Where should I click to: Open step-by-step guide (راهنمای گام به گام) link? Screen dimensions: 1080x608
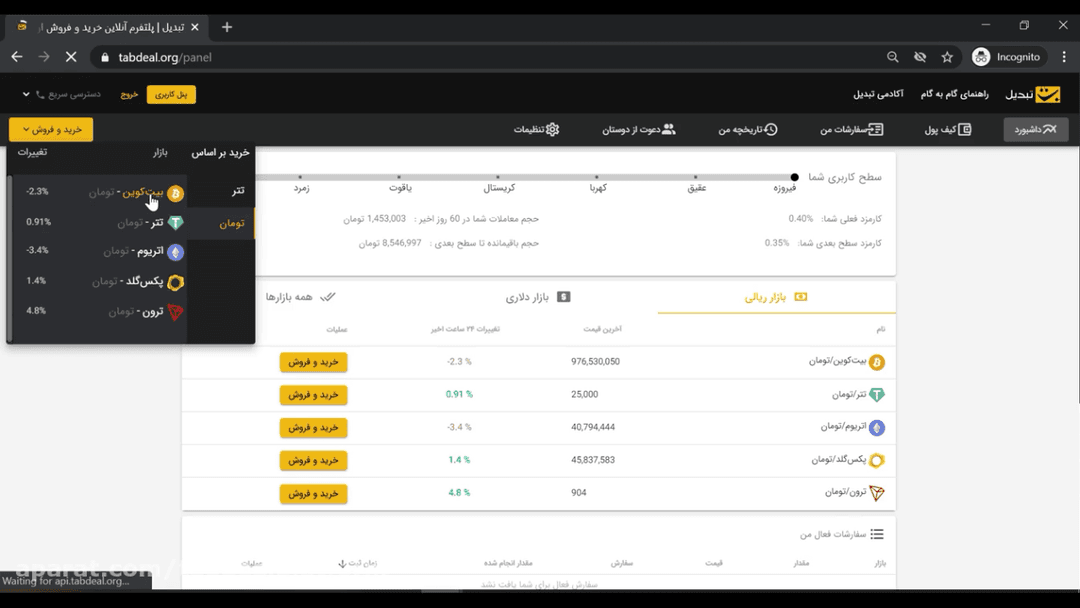click(954, 94)
